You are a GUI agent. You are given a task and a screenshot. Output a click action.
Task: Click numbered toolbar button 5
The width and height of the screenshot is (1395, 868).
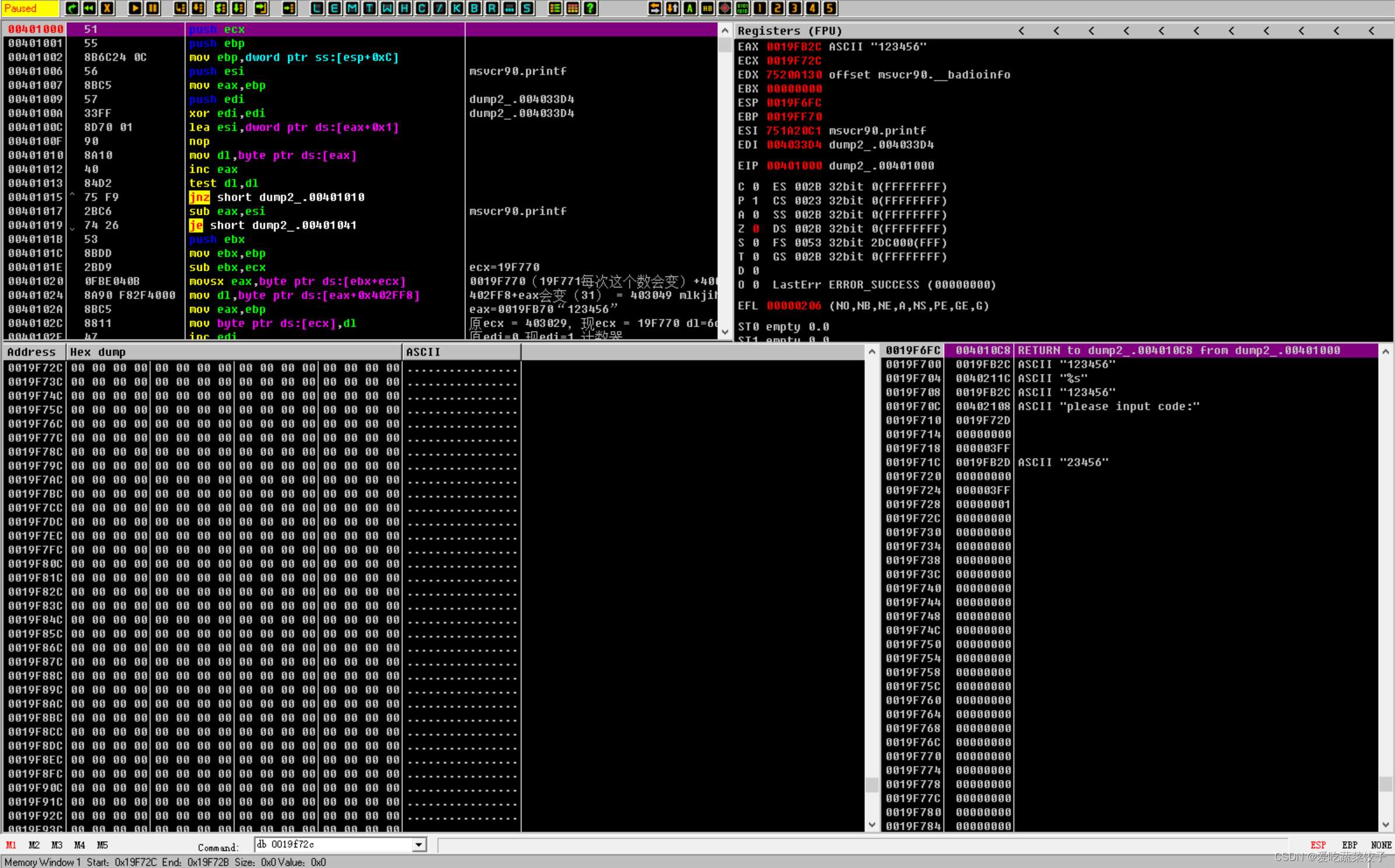[x=830, y=8]
